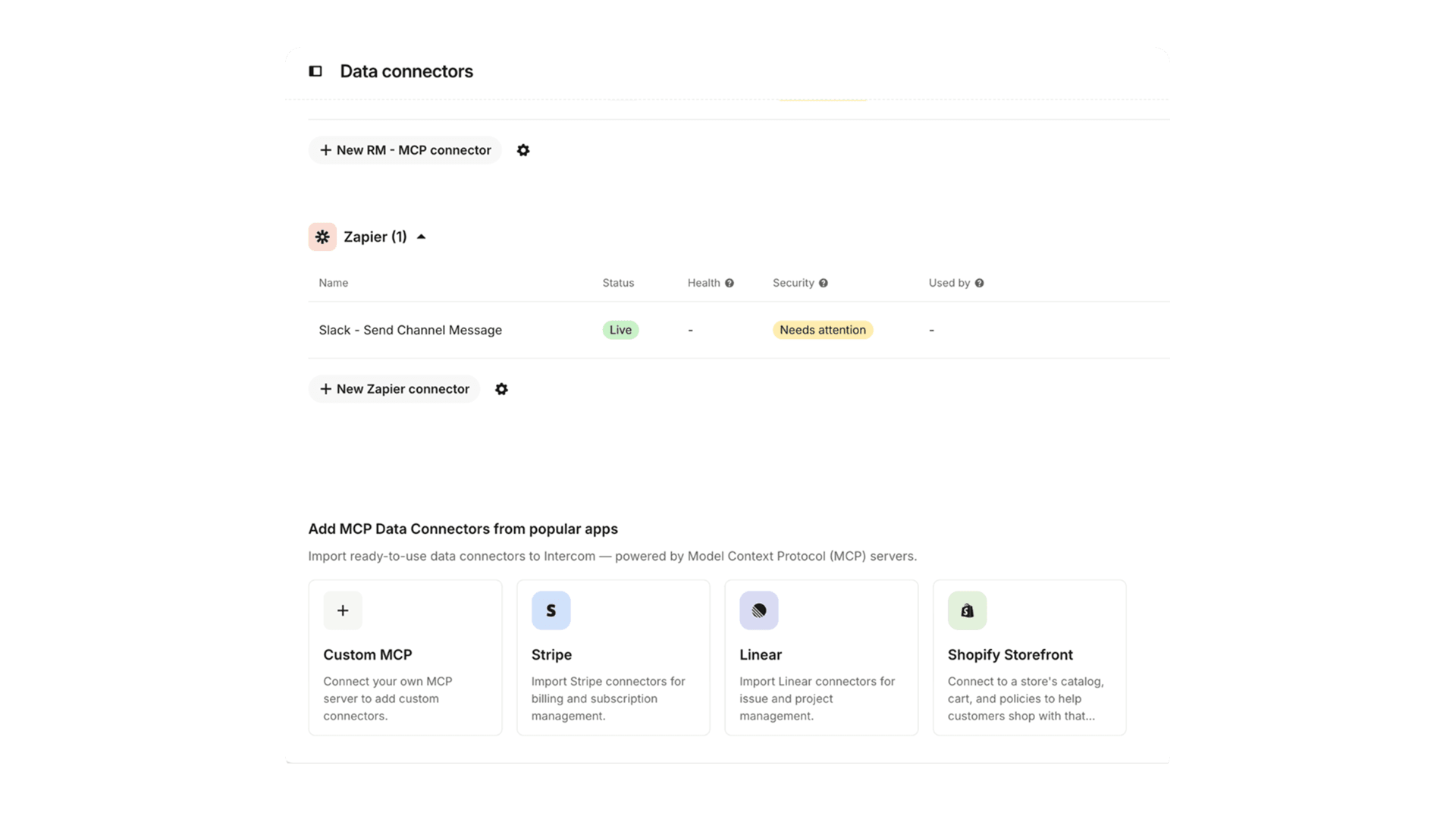Viewport: 1456px width, 819px height.
Task: Click the Used by column header label
Action: click(x=949, y=283)
